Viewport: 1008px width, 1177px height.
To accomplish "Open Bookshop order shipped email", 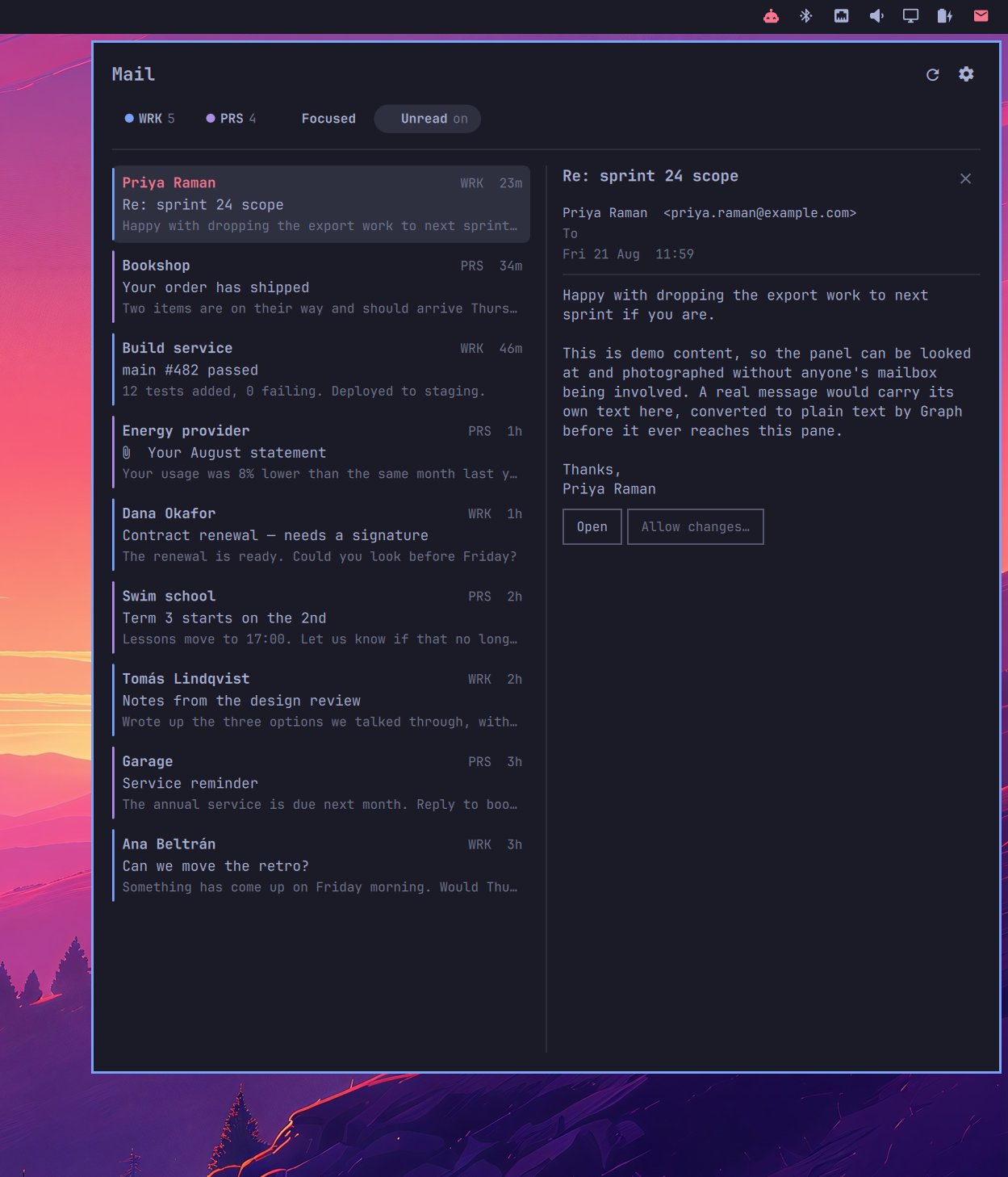I will (x=321, y=287).
